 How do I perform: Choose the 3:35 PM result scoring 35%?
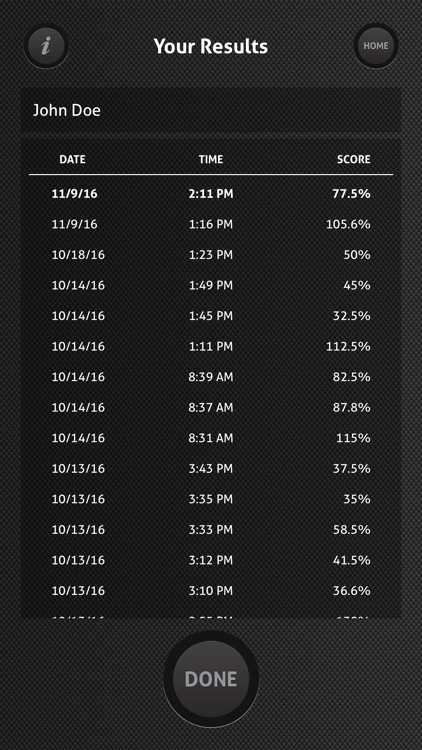click(x=211, y=499)
